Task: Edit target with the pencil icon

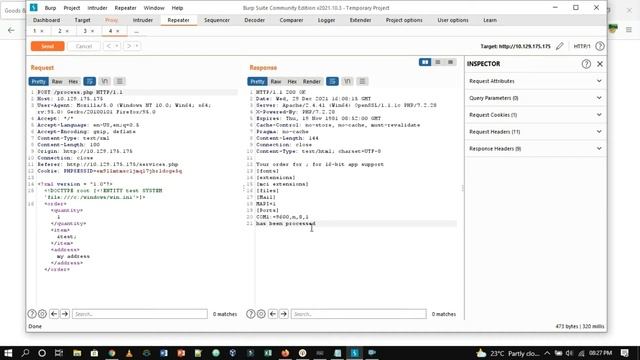Action: pos(560,46)
